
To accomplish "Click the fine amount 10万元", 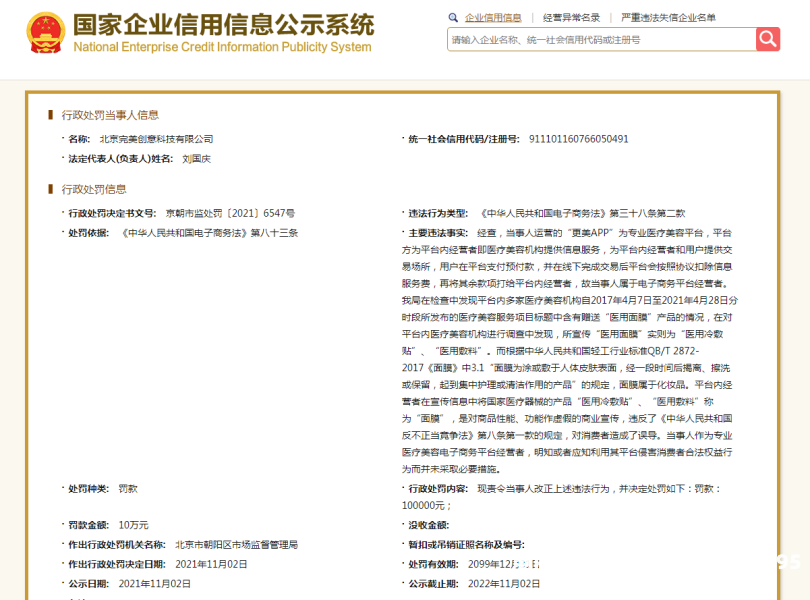I will [133, 525].
